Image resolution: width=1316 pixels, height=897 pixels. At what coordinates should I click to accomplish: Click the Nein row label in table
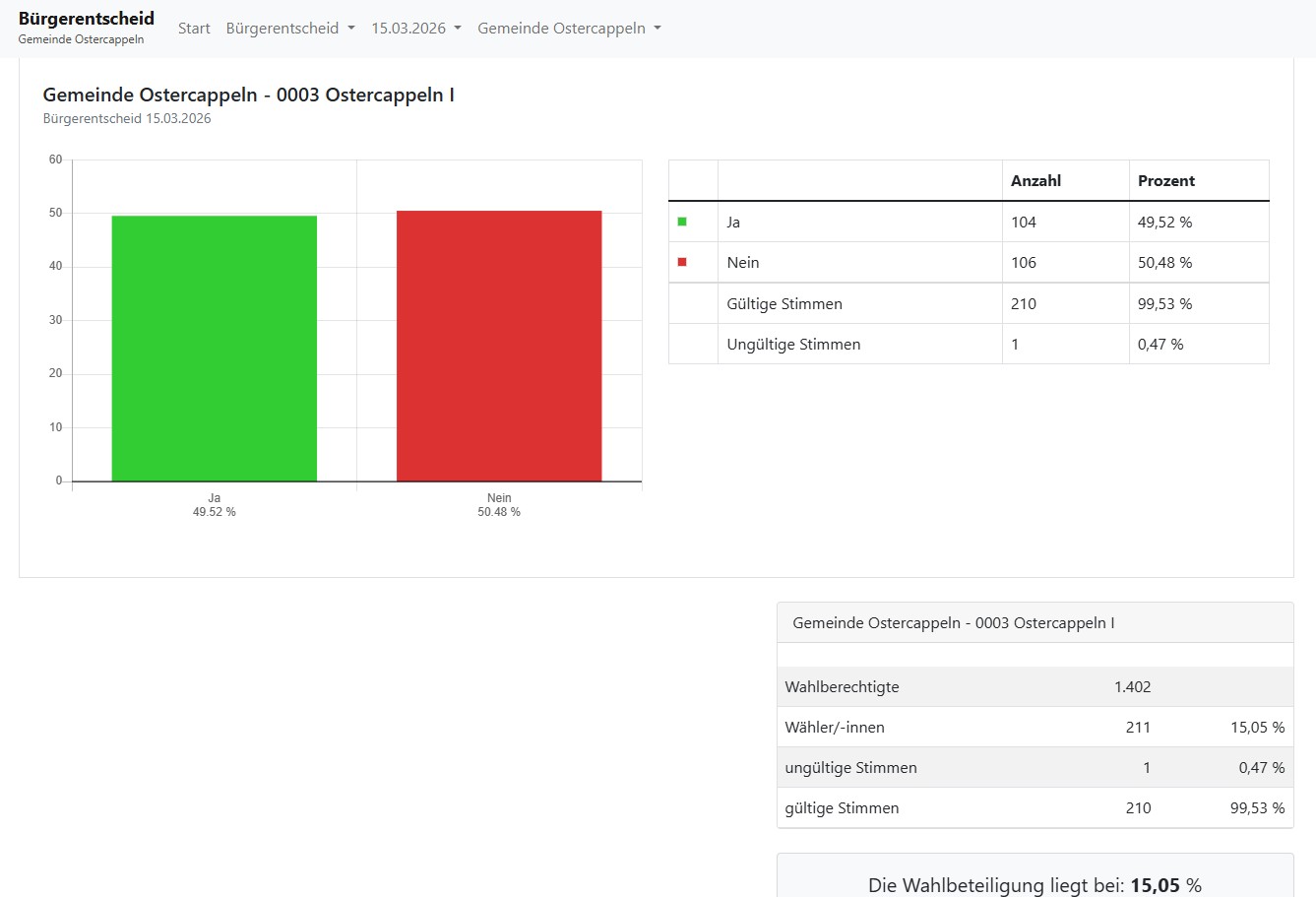tap(743, 263)
